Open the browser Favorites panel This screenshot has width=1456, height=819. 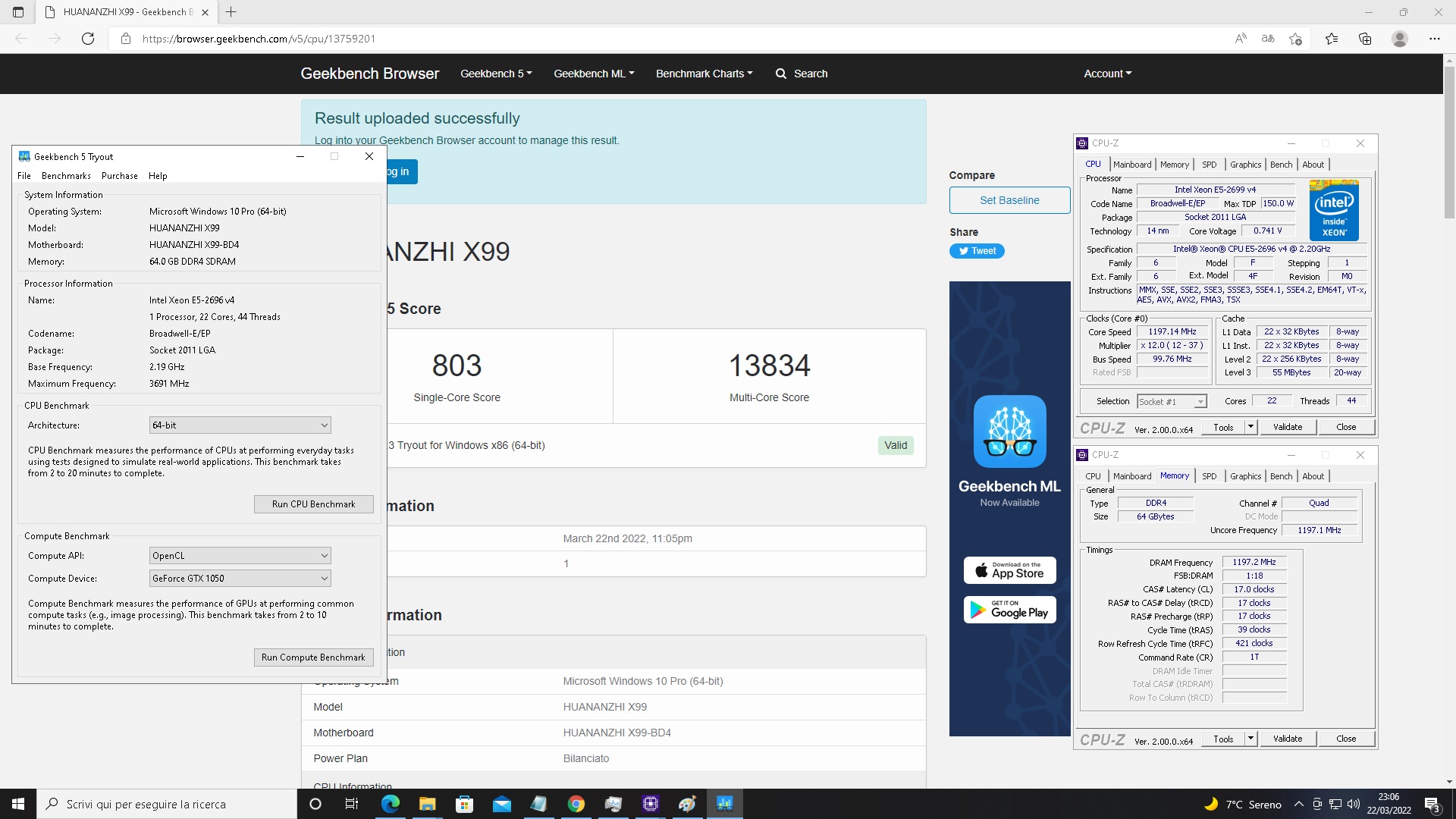pos(1332,39)
